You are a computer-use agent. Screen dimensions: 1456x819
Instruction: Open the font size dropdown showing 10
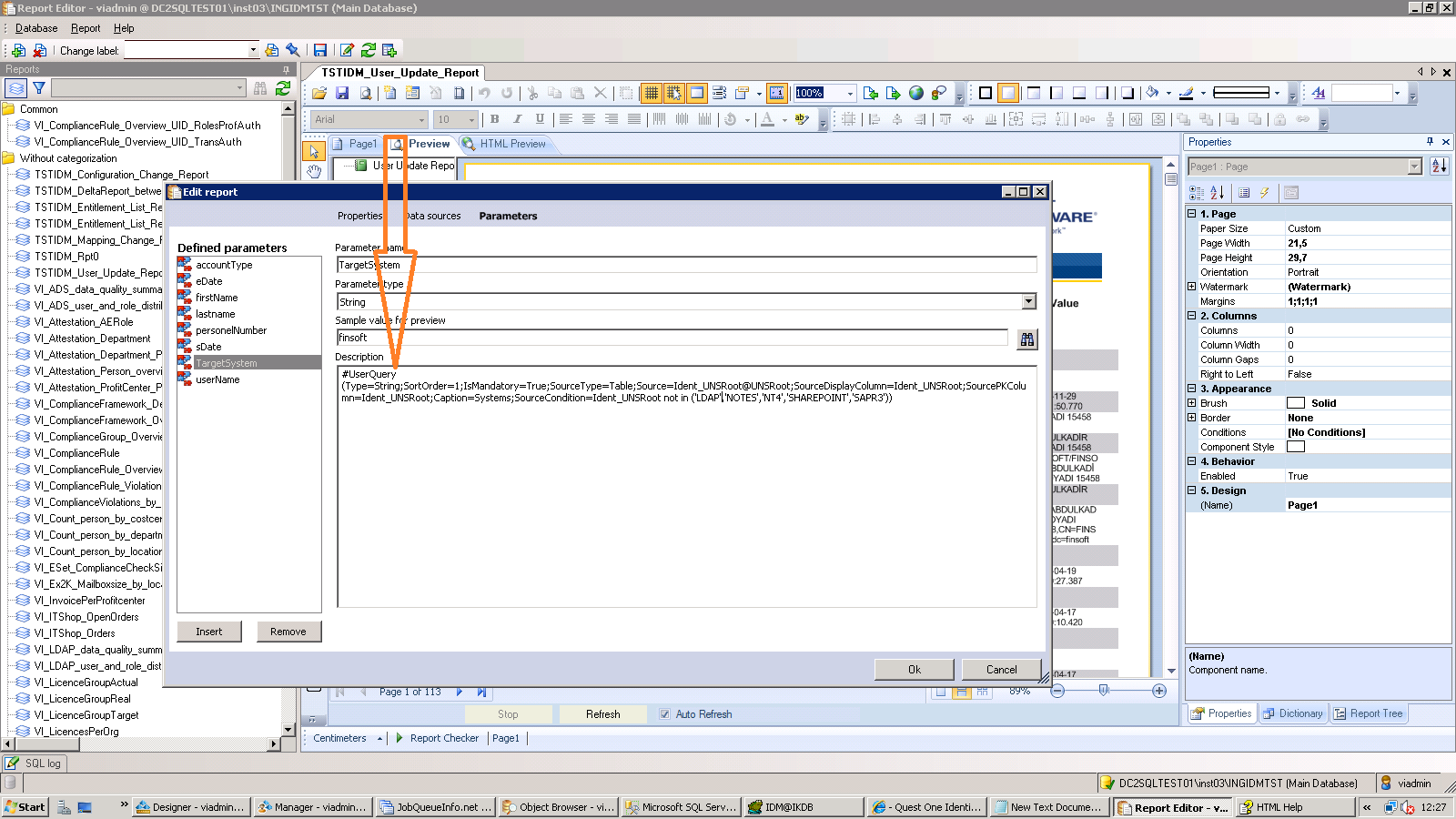click(x=471, y=119)
